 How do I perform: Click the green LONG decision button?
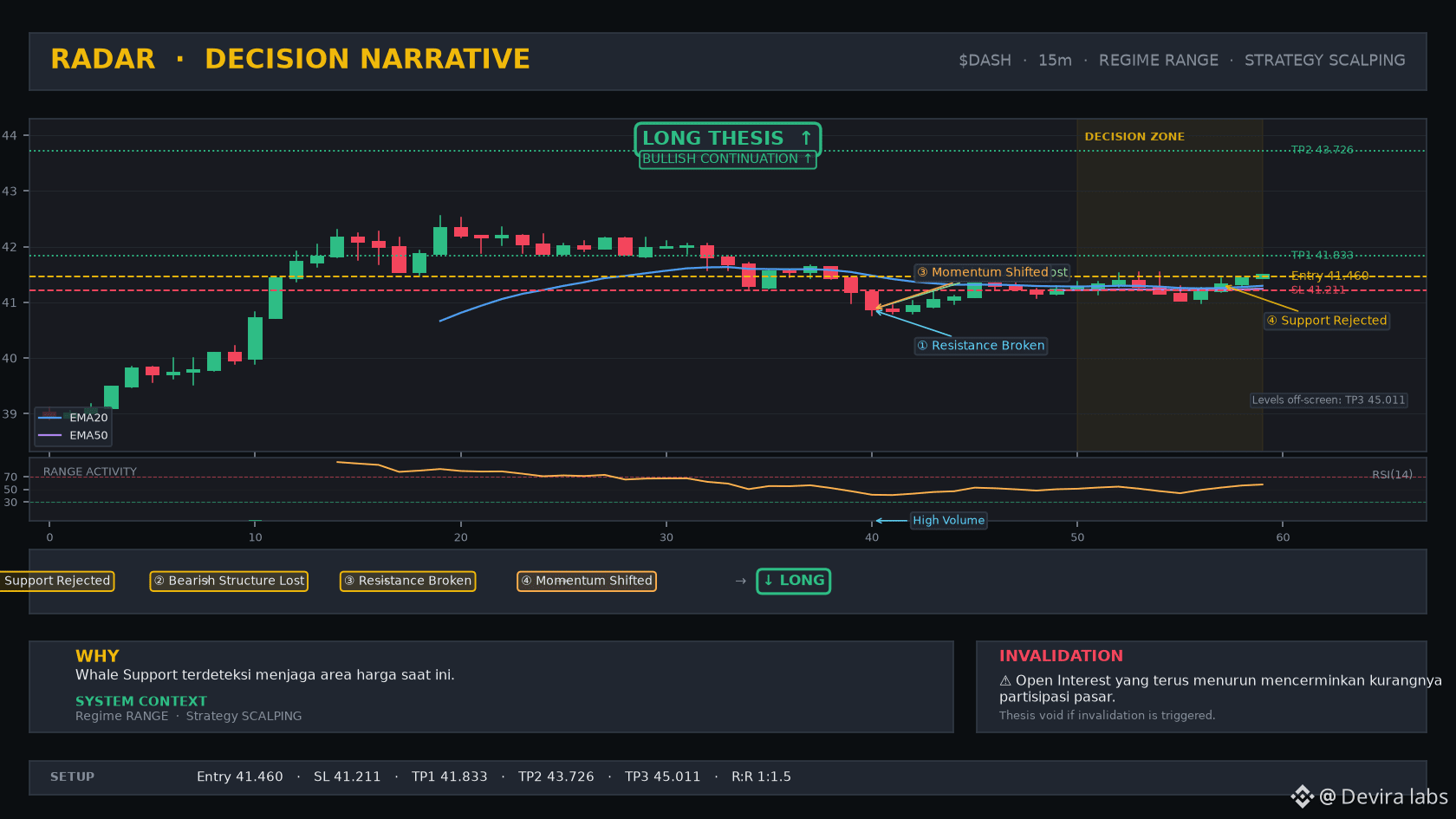[793, 581]
